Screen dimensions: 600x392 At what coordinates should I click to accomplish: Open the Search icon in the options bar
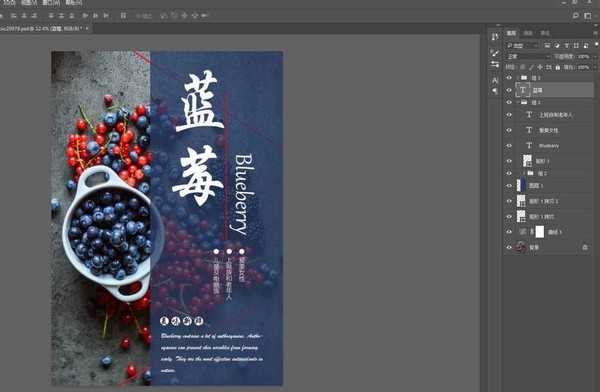[575, 16]
